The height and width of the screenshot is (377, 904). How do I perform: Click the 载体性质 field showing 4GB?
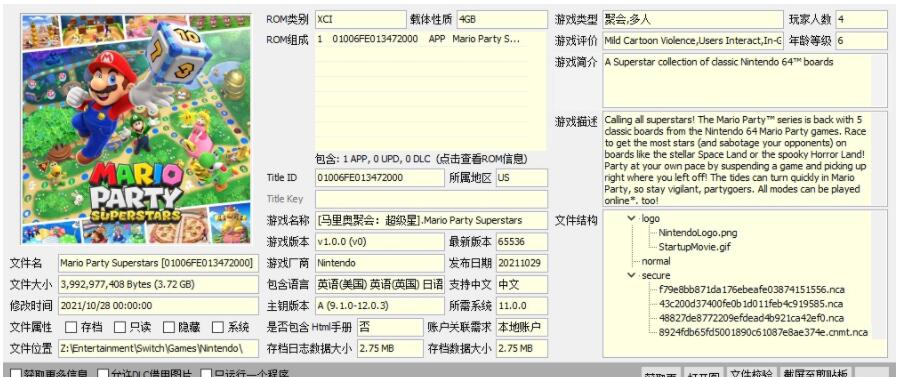pyautogui.click(x=502, y=20)
